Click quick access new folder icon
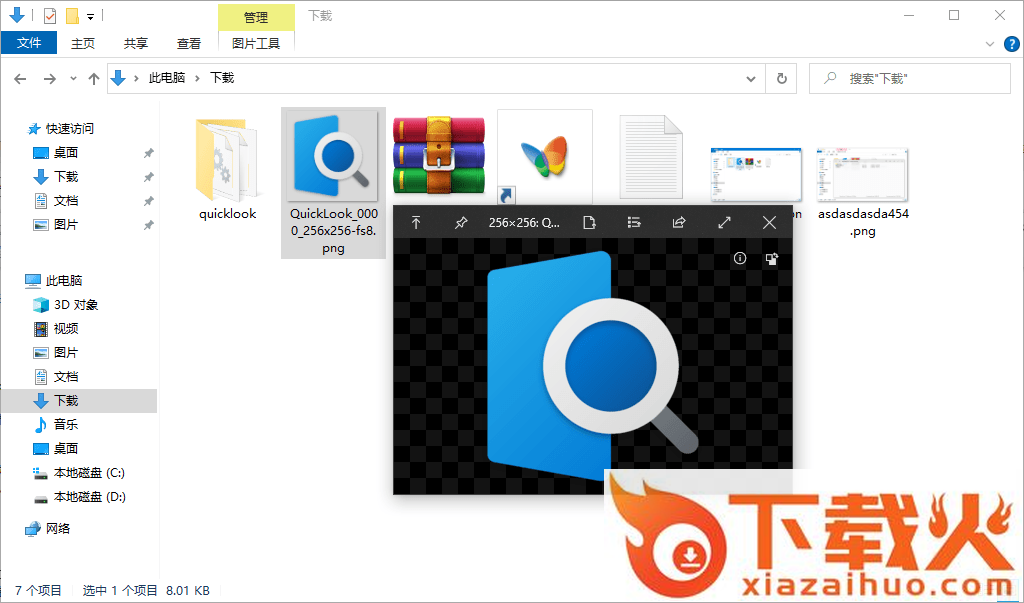The width and height of the screenshot is (1024, 603). coord(72,16)
